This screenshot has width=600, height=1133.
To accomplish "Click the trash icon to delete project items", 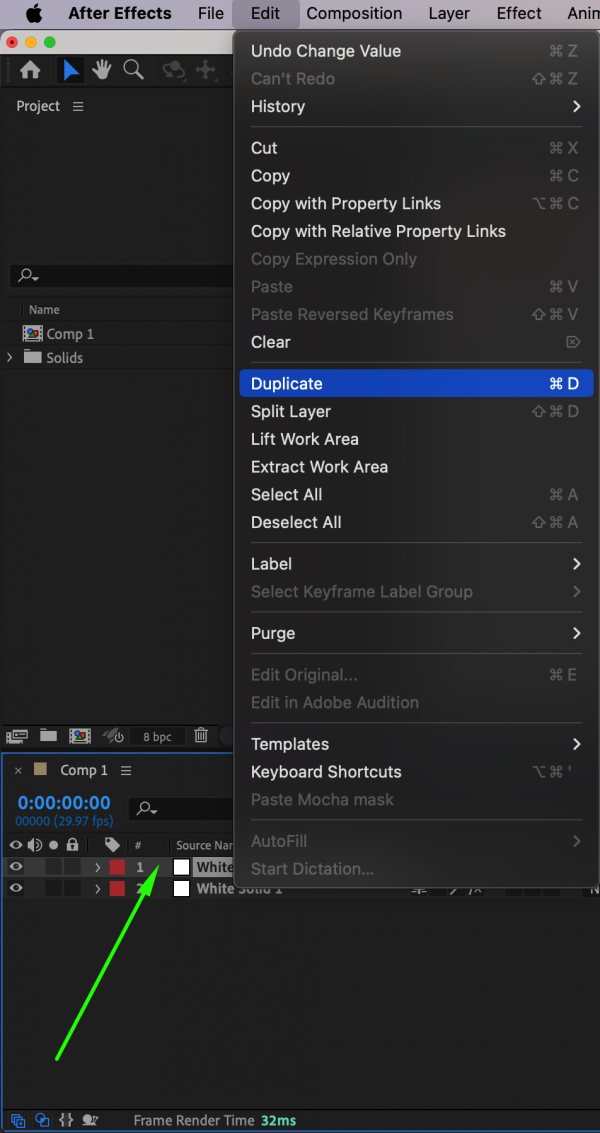I will tap(201, 736).
